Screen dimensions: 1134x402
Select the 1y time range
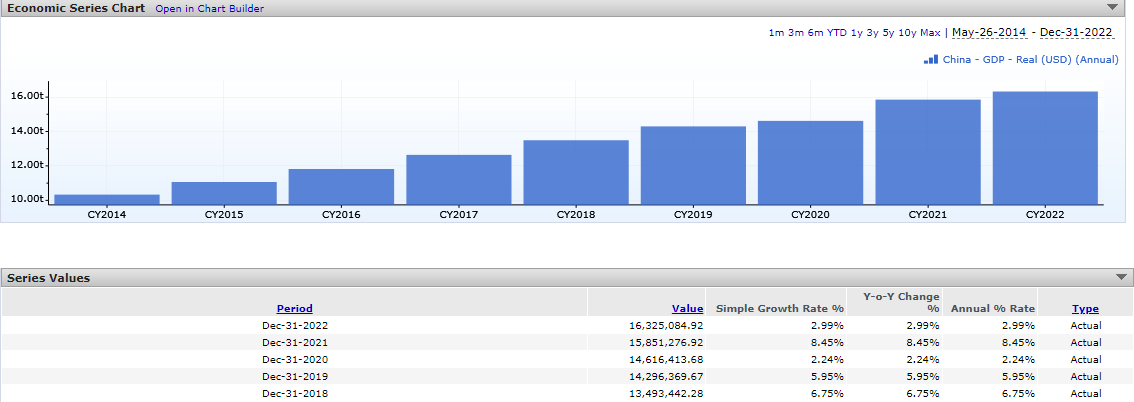coord(856,33)
